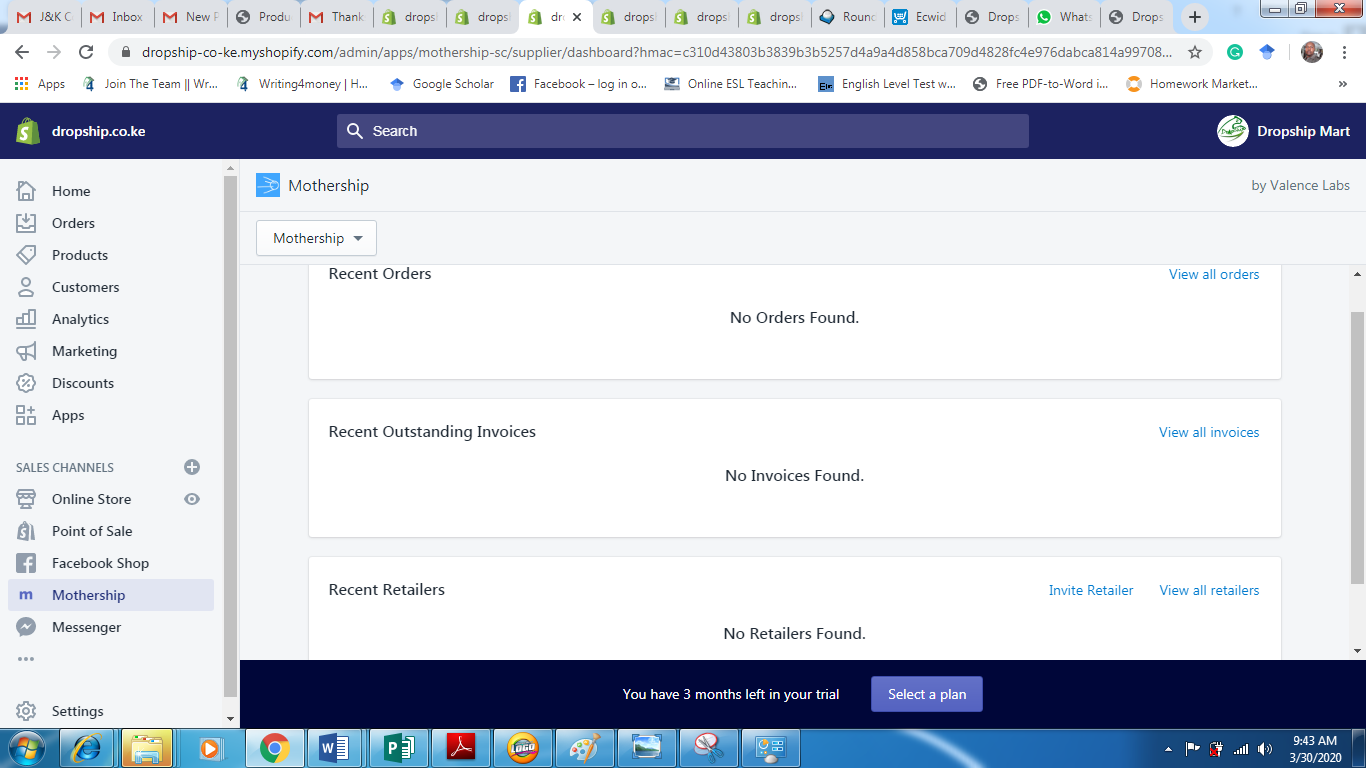Screen dimensions: 1366x768
Task: Click Mothership app logo icon
Action: click(x=268, y=185)
